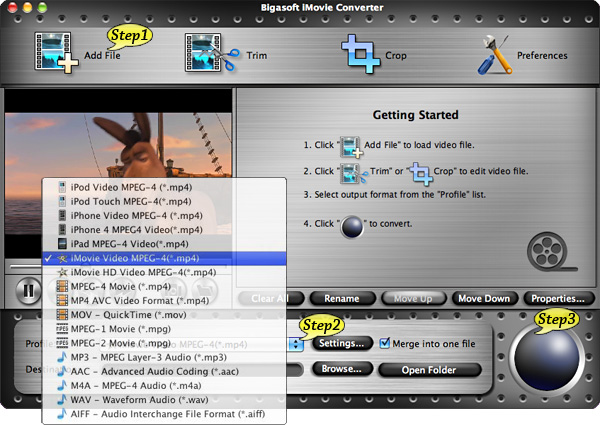Choose MPEG-1 Movie (*.mpg) format

(164, 329)
